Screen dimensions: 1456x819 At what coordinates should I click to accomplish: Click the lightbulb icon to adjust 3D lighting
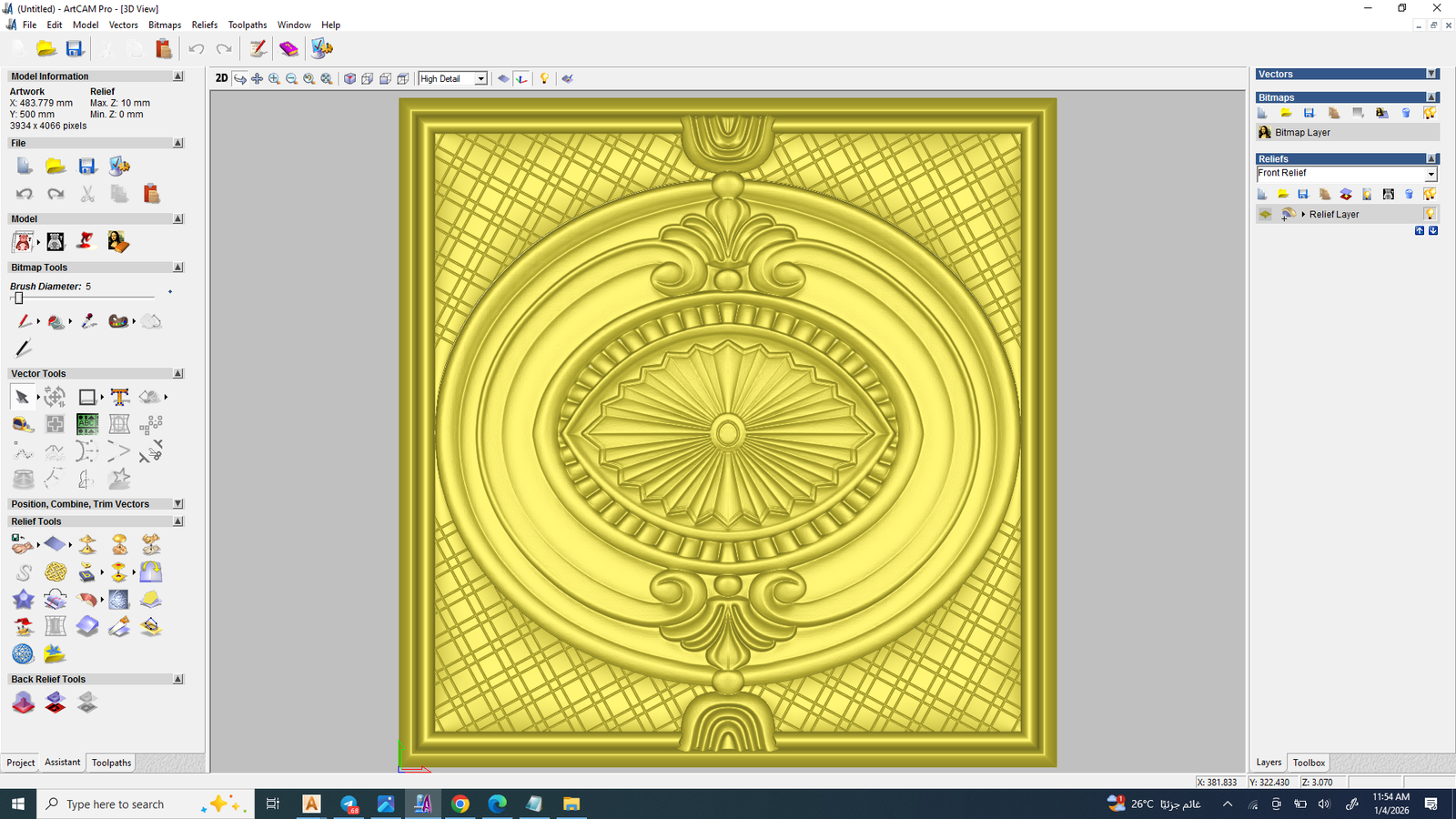click(x=544, y=78)
